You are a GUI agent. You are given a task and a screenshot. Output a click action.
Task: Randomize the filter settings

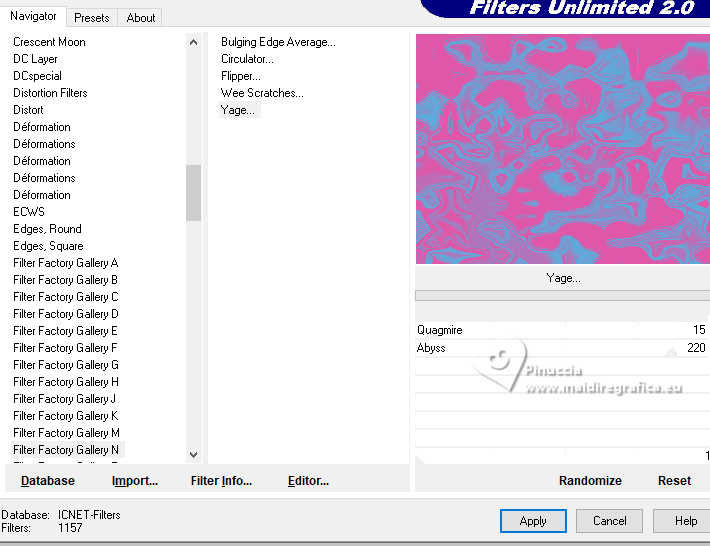590,481
